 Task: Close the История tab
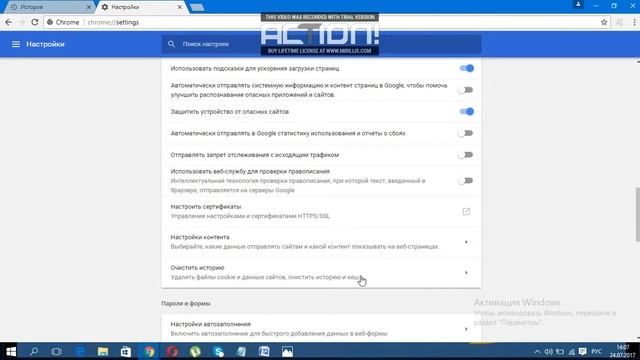pos(89,7)
